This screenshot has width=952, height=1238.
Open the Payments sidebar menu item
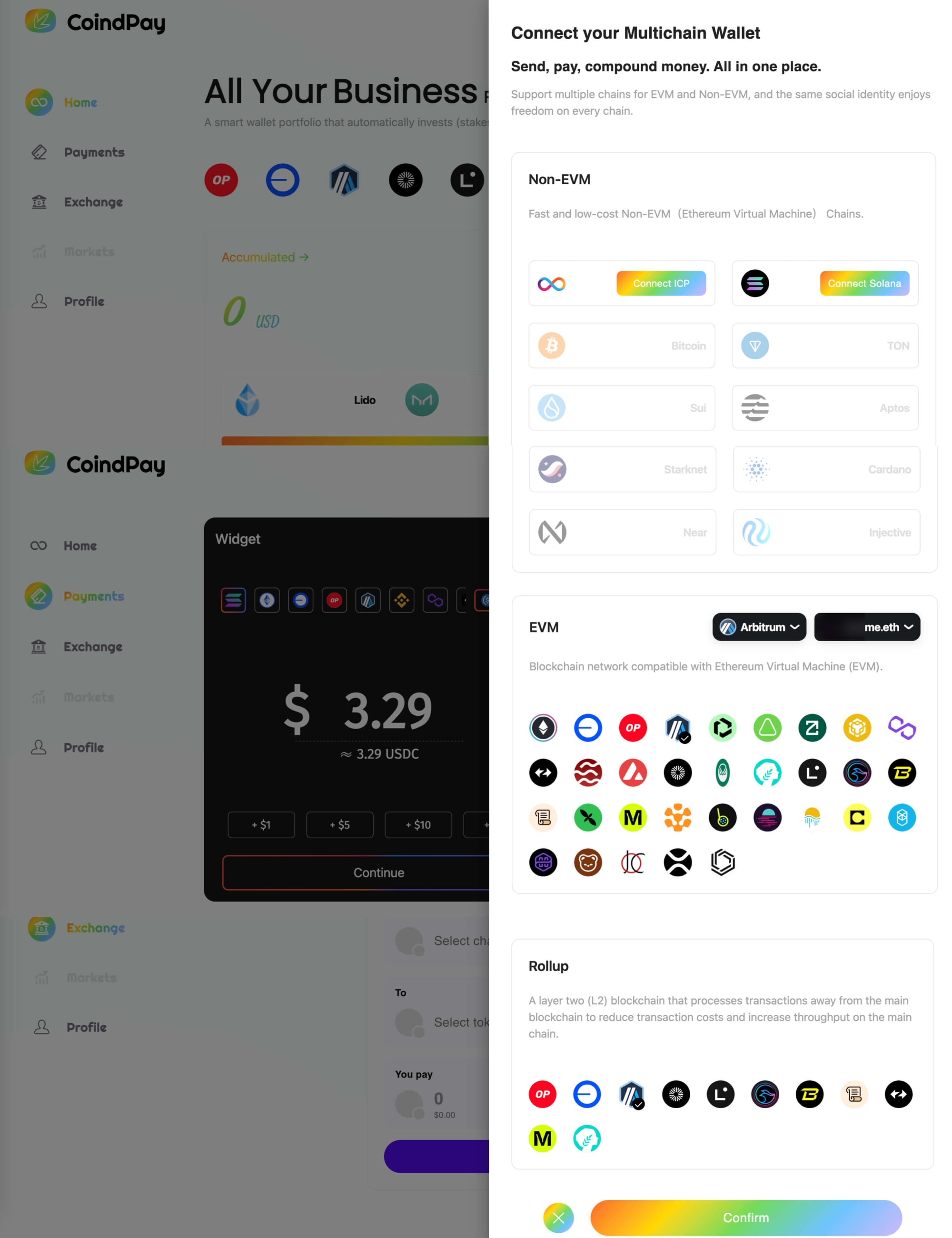coord(94,152)
